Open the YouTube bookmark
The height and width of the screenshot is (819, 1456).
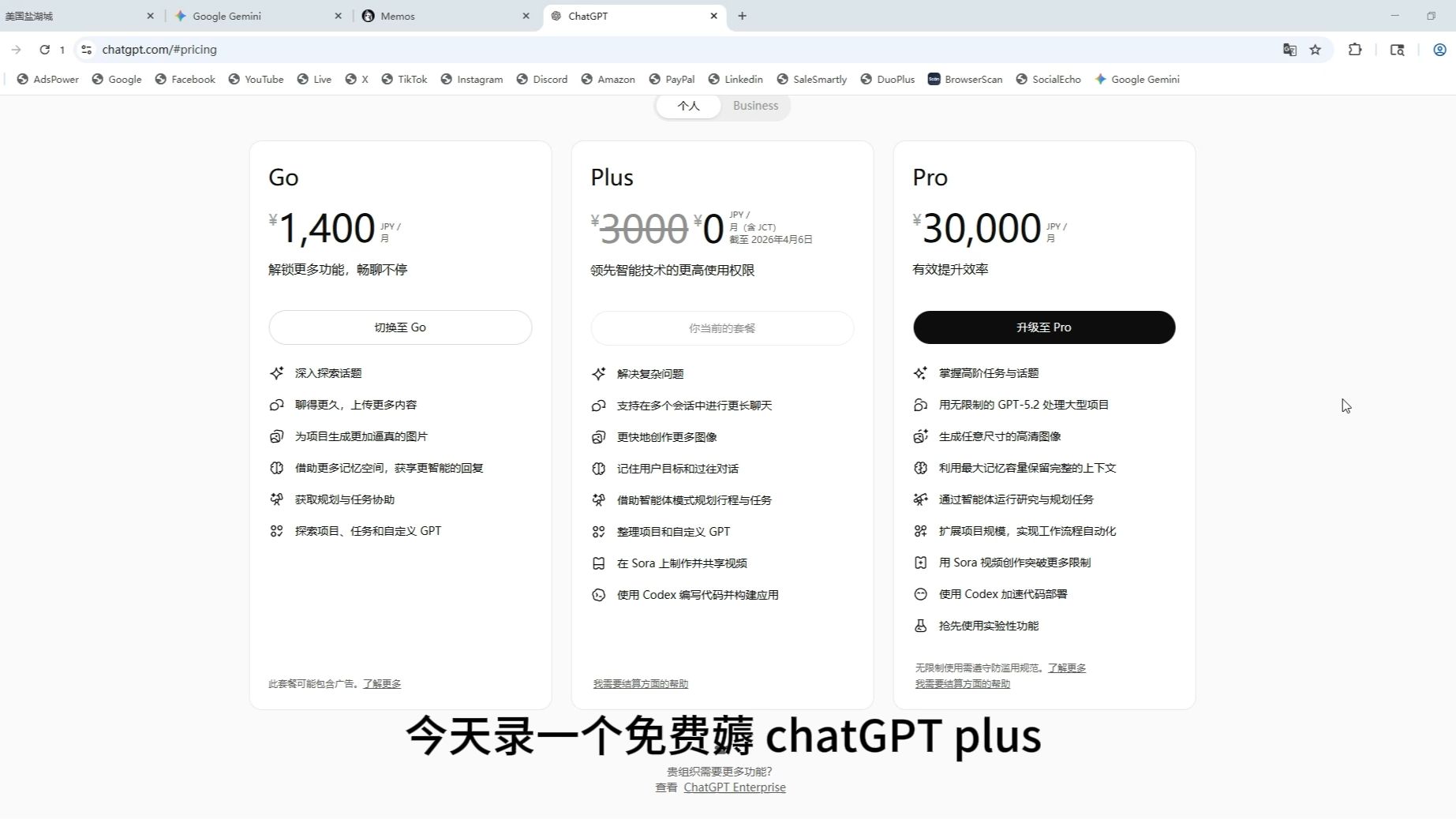[256, 80]
